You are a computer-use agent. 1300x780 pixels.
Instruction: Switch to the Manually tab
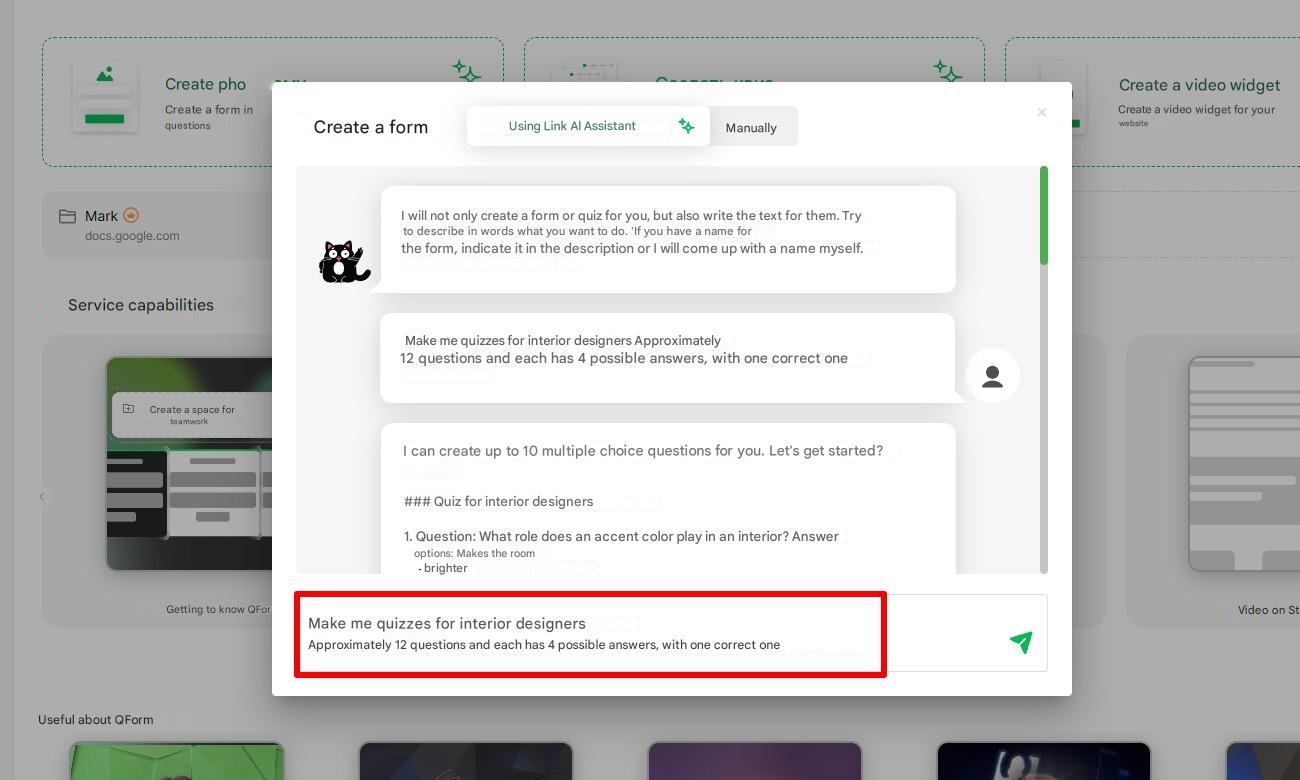tap(751, 127)
